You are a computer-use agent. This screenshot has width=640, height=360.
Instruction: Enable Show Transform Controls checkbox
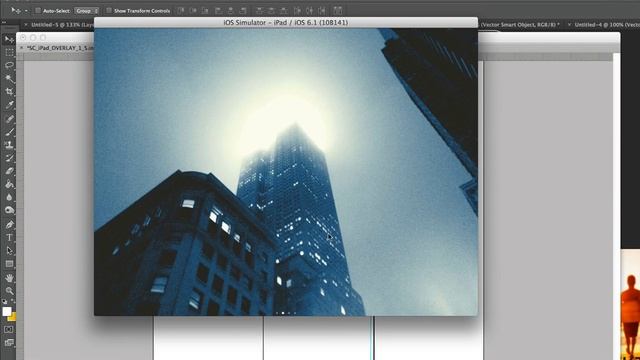coord(109,11)
